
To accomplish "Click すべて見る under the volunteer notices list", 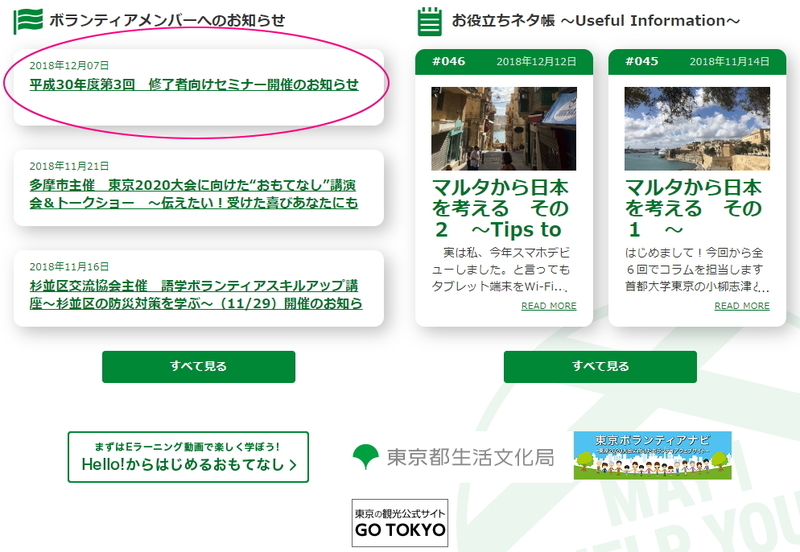I will tap(198, 366).
